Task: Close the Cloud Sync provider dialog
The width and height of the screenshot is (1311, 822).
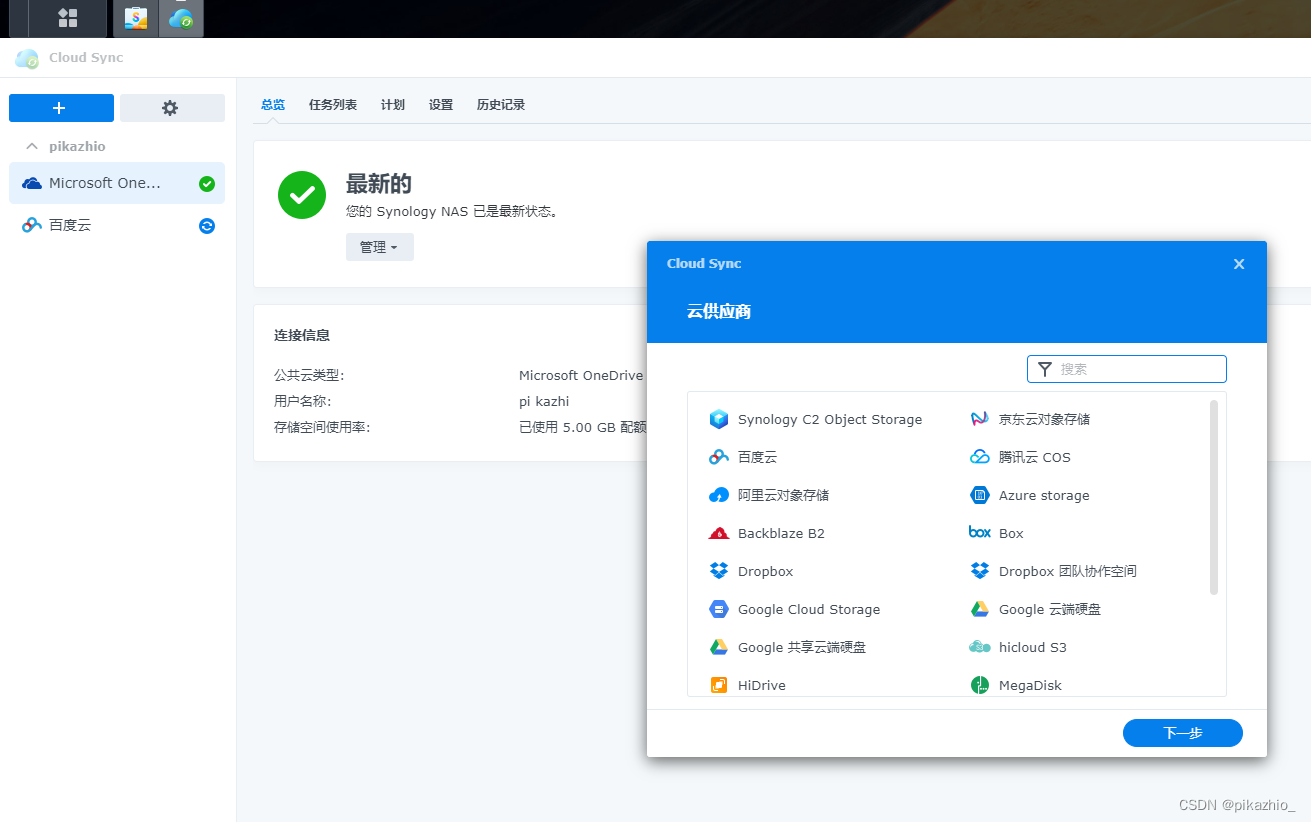Action: 1239,264
